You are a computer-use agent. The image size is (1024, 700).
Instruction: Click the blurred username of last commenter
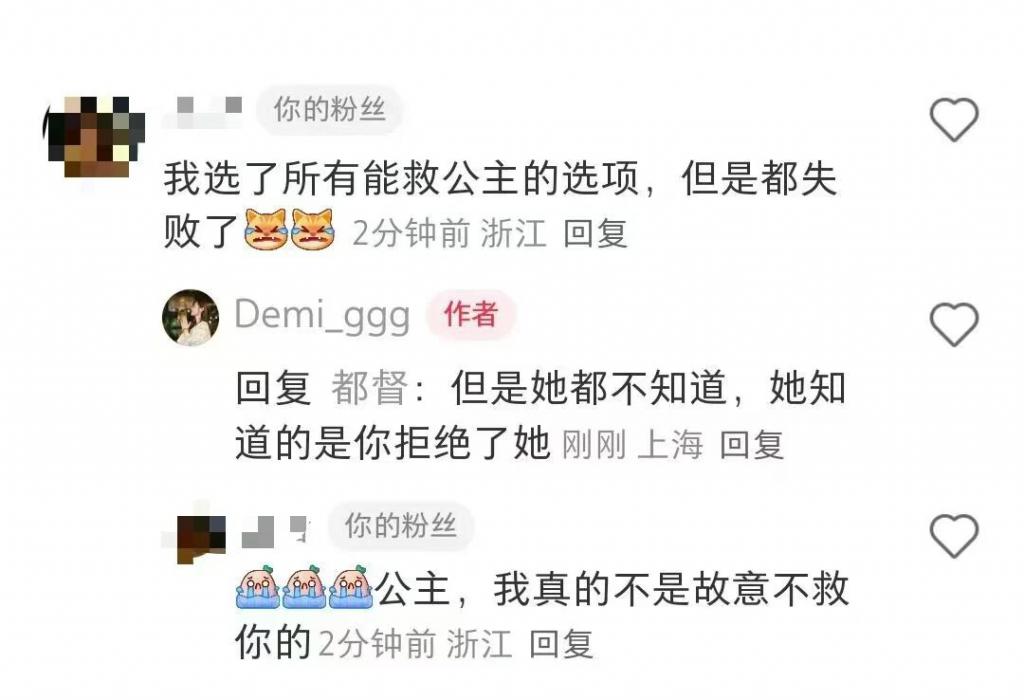pos(274,531)
